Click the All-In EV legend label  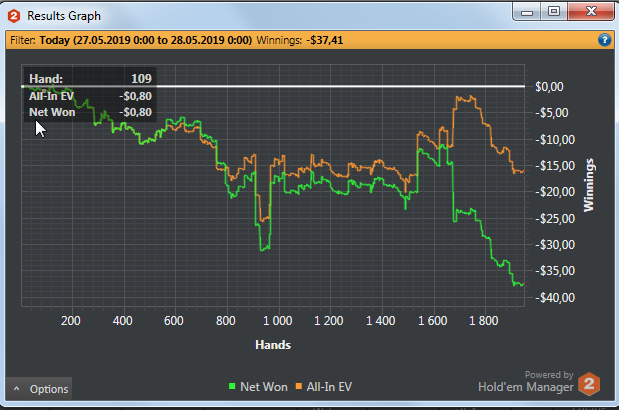coord(329,387)
